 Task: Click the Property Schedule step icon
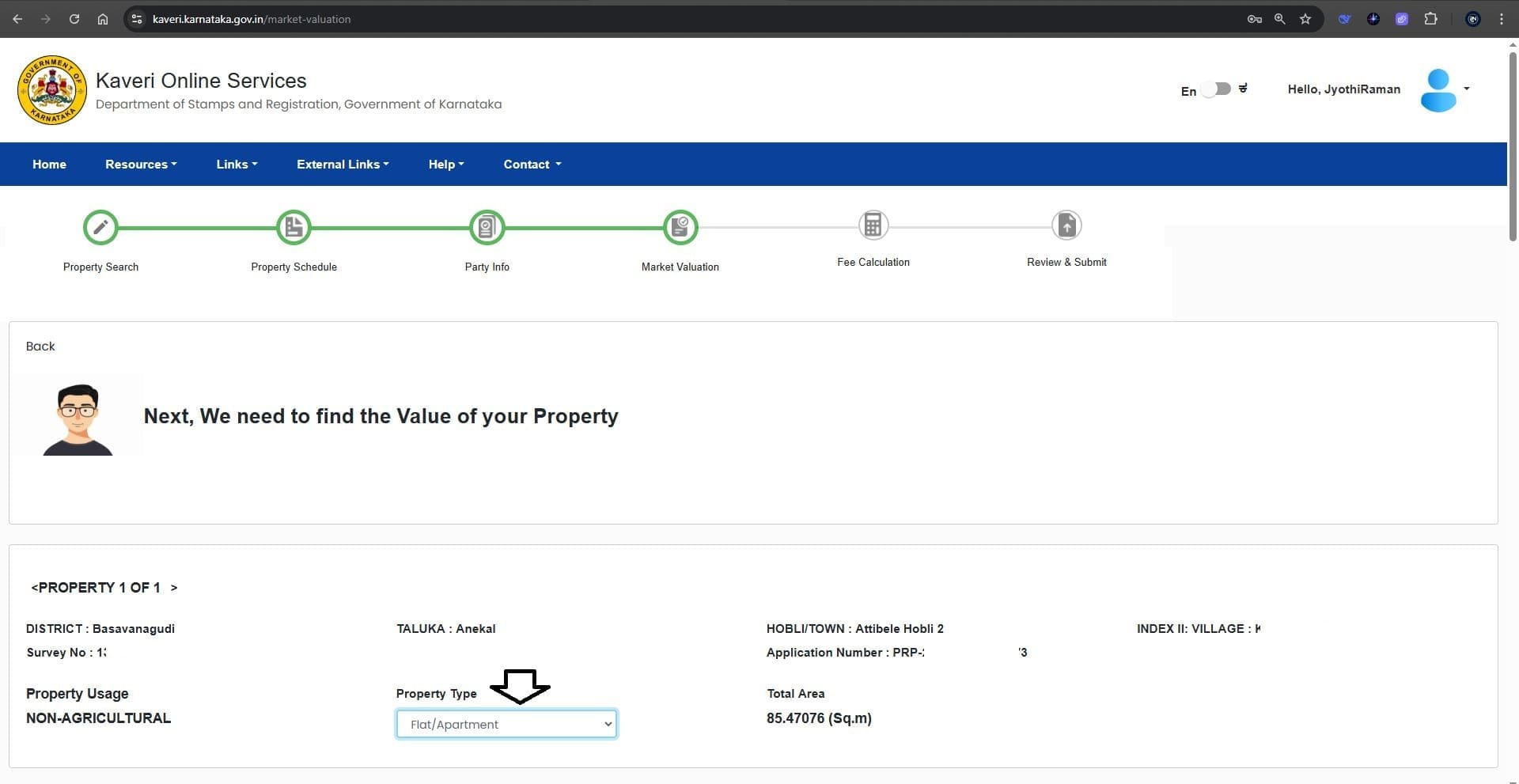click(294, 228)
